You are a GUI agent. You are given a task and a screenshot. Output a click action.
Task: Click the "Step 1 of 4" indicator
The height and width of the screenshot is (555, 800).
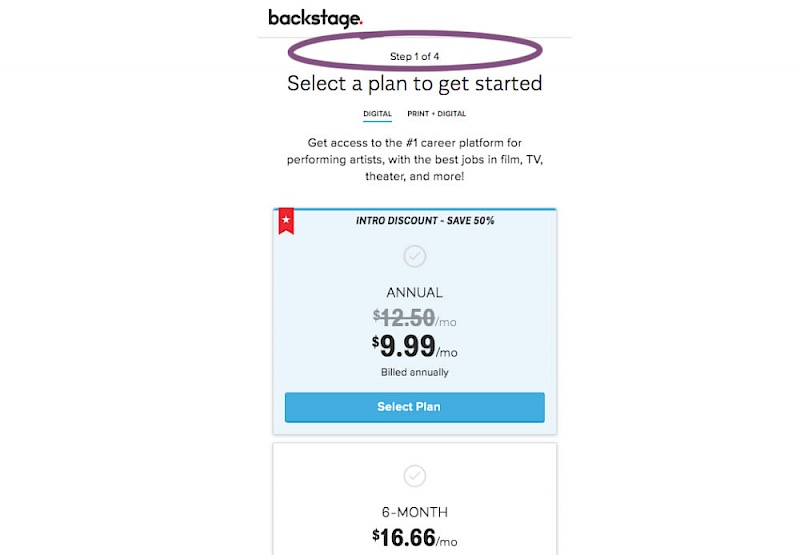coord(414,56)
